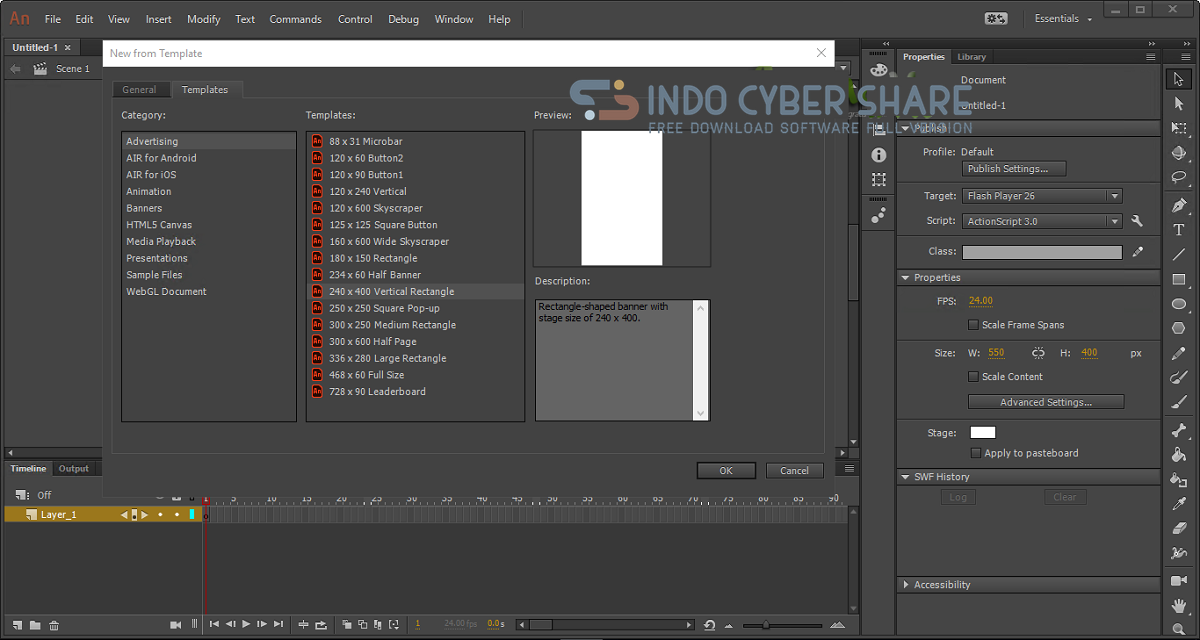Click OK in New from Template
Image resolution: width=1200 pixels, height=640 pixels.
pyautogui.click(x=726, y=470)
